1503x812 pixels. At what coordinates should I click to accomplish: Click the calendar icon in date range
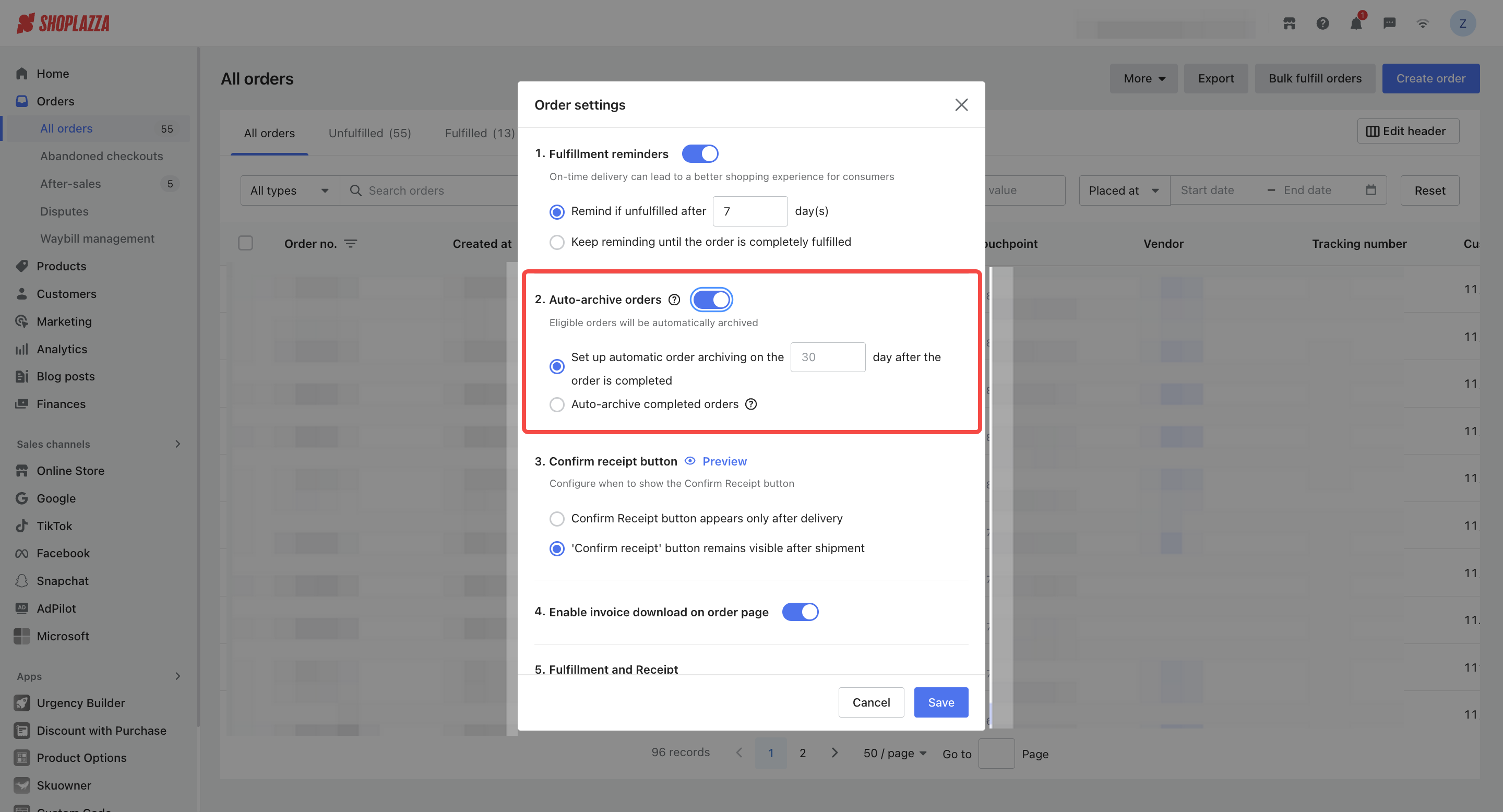coord(1370,190)
